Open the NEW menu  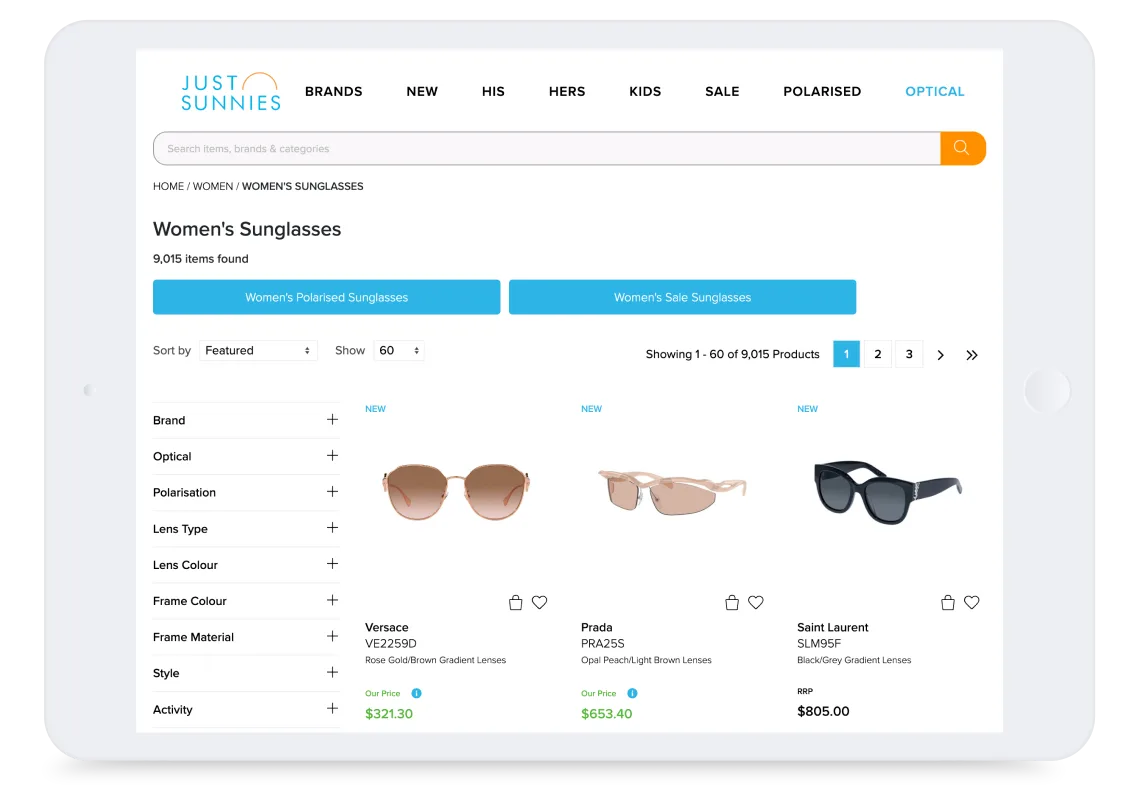click(x=422, y=92)
